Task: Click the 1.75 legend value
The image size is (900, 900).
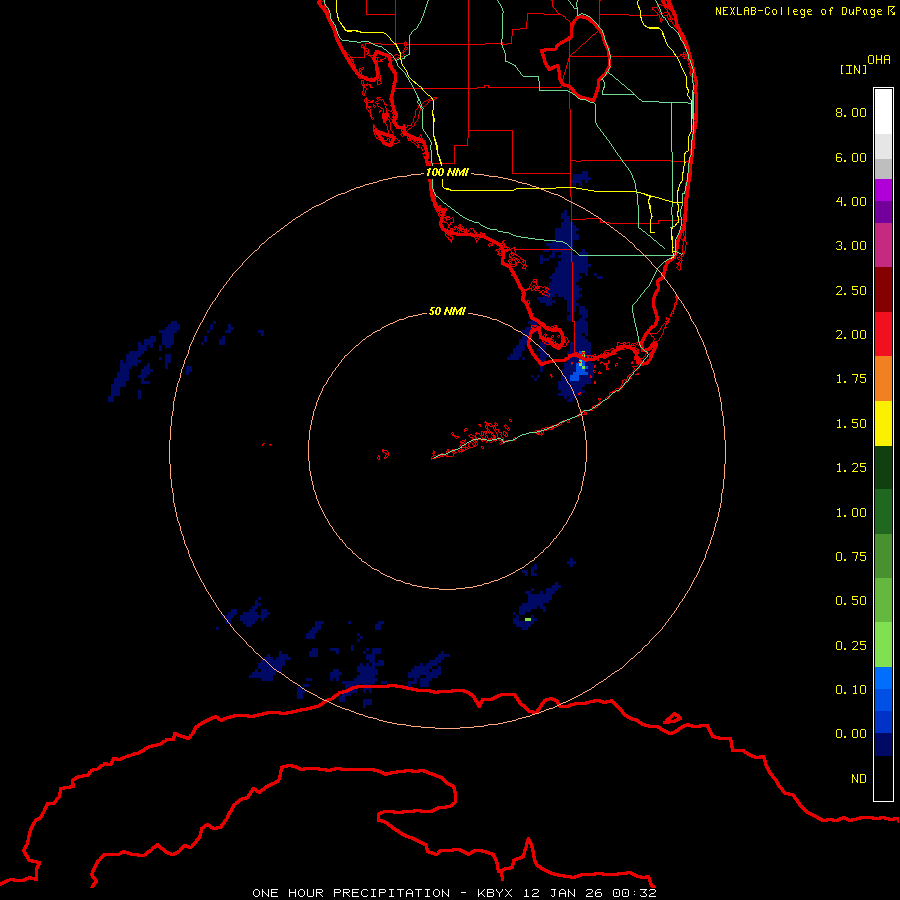Action: click(x=851, y=379)
